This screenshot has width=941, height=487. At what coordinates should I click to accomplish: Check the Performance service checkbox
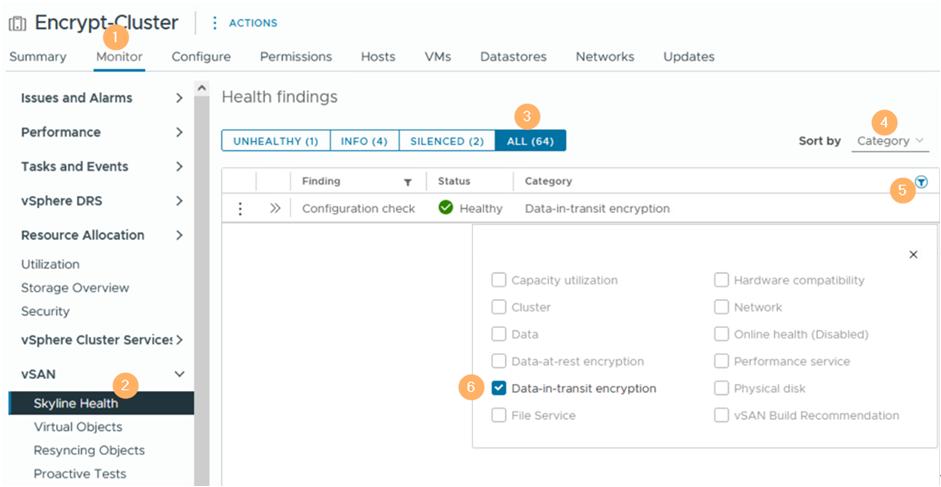[721, 361]
